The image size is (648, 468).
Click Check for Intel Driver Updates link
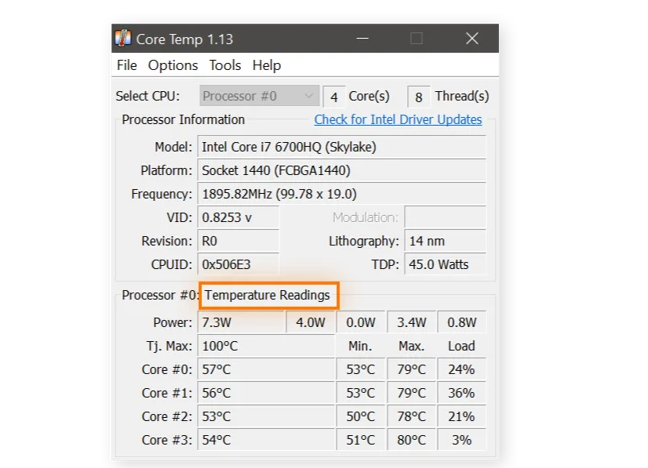(x=398, y=120)
